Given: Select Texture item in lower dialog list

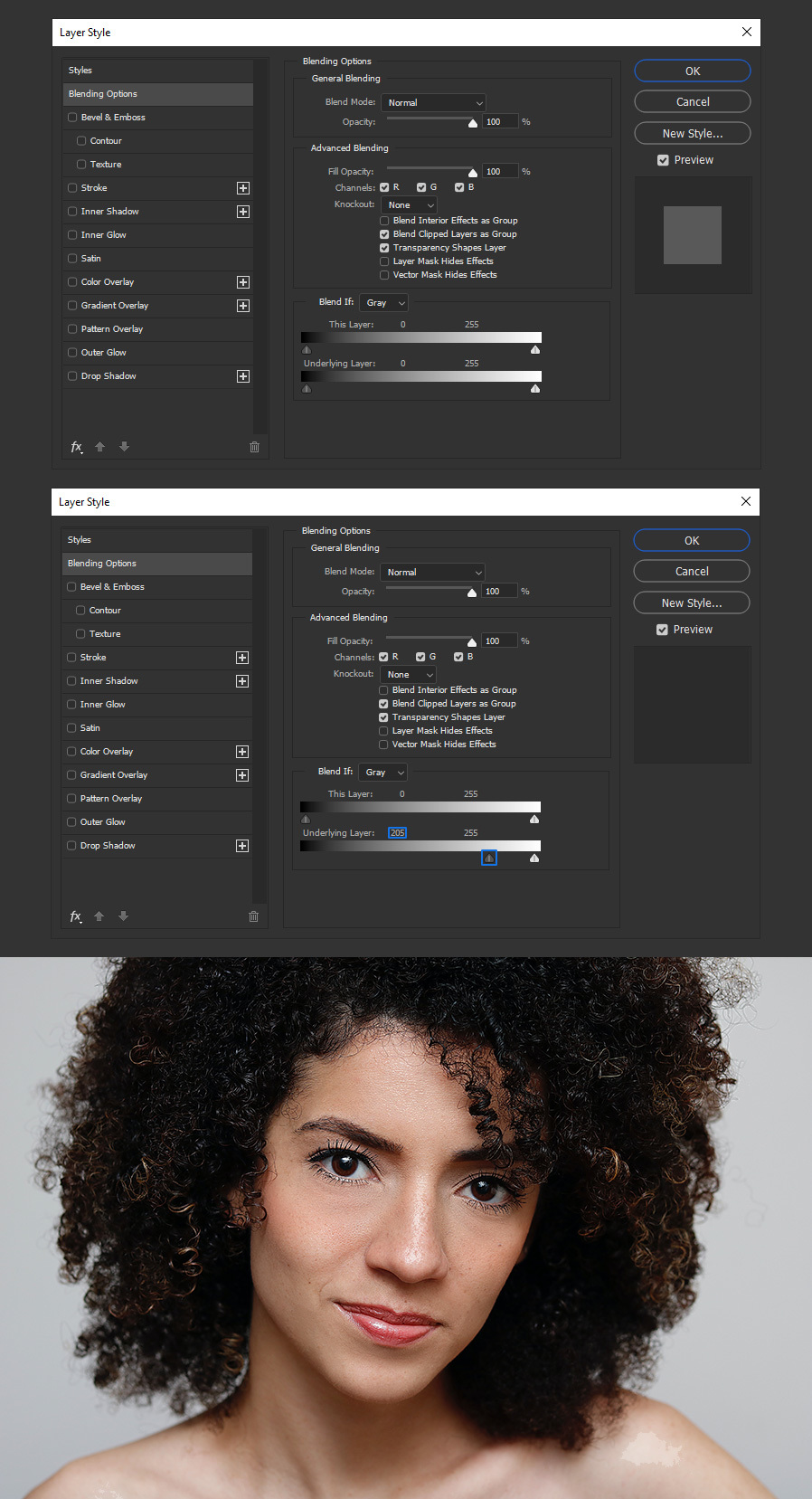Looking at the screenshot, I should [x=157, y=634].
